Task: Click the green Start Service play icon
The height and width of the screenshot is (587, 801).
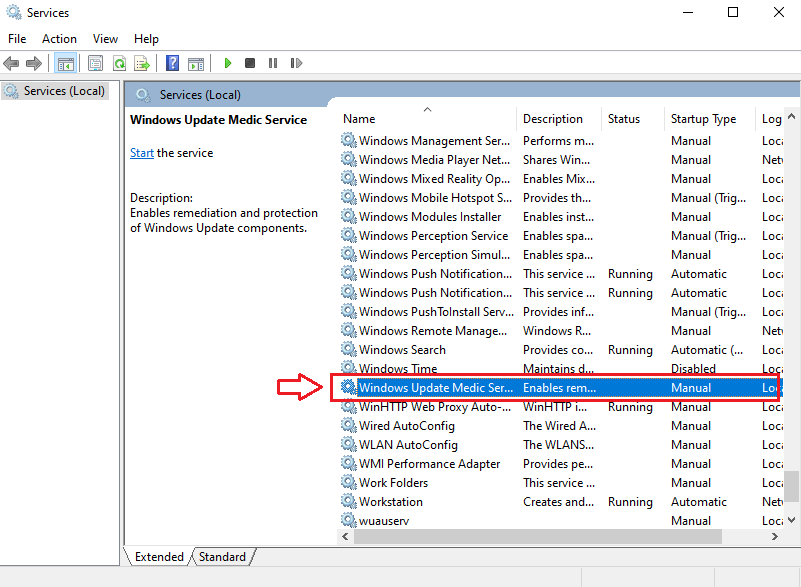Action: pos(228,63)
